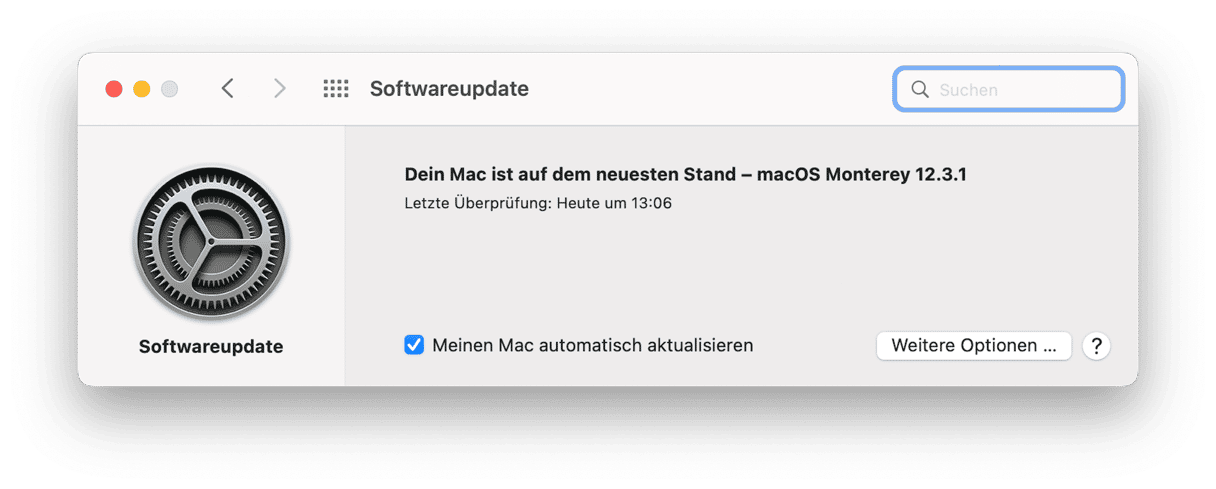The height and width of the screenshot is (489, 1216).
Task: Focus the 'Suchen' search field
Action: click(1008, 89)
